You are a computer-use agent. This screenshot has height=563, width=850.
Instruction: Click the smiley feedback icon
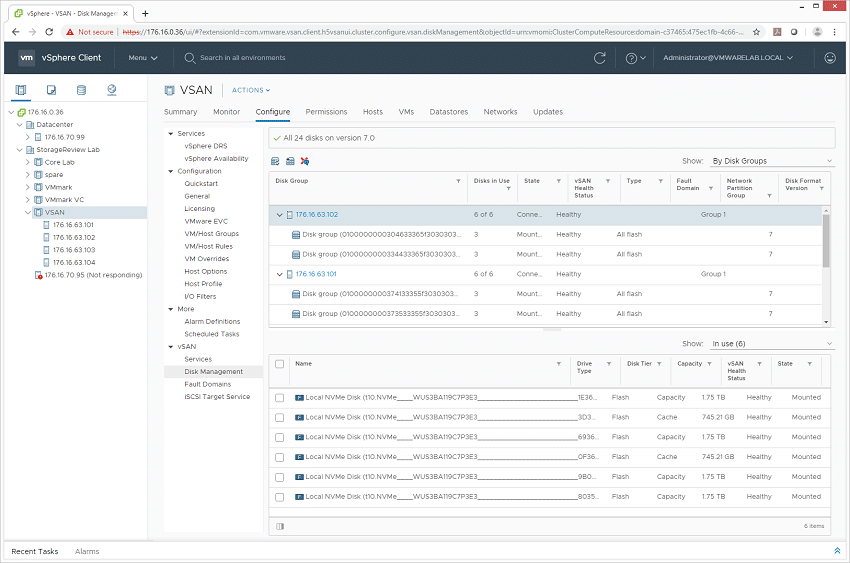pos(830,57)
